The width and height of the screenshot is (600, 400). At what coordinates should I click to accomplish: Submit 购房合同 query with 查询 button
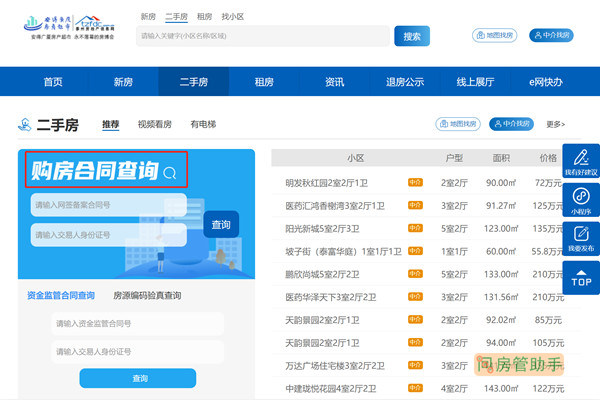221,224
